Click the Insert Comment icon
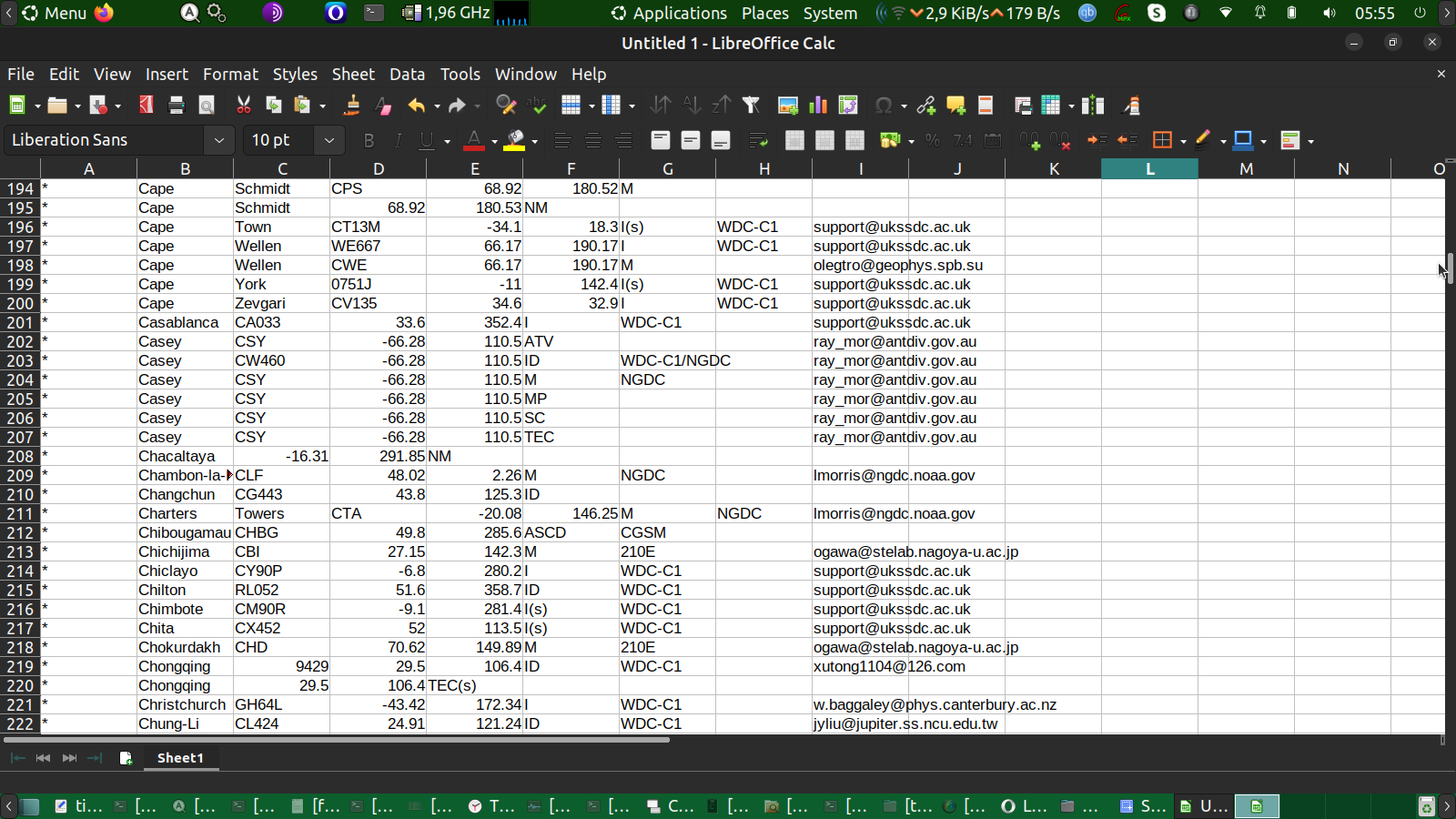The height and width of the screenshot is (819, 1456). [x=955, y=106]
